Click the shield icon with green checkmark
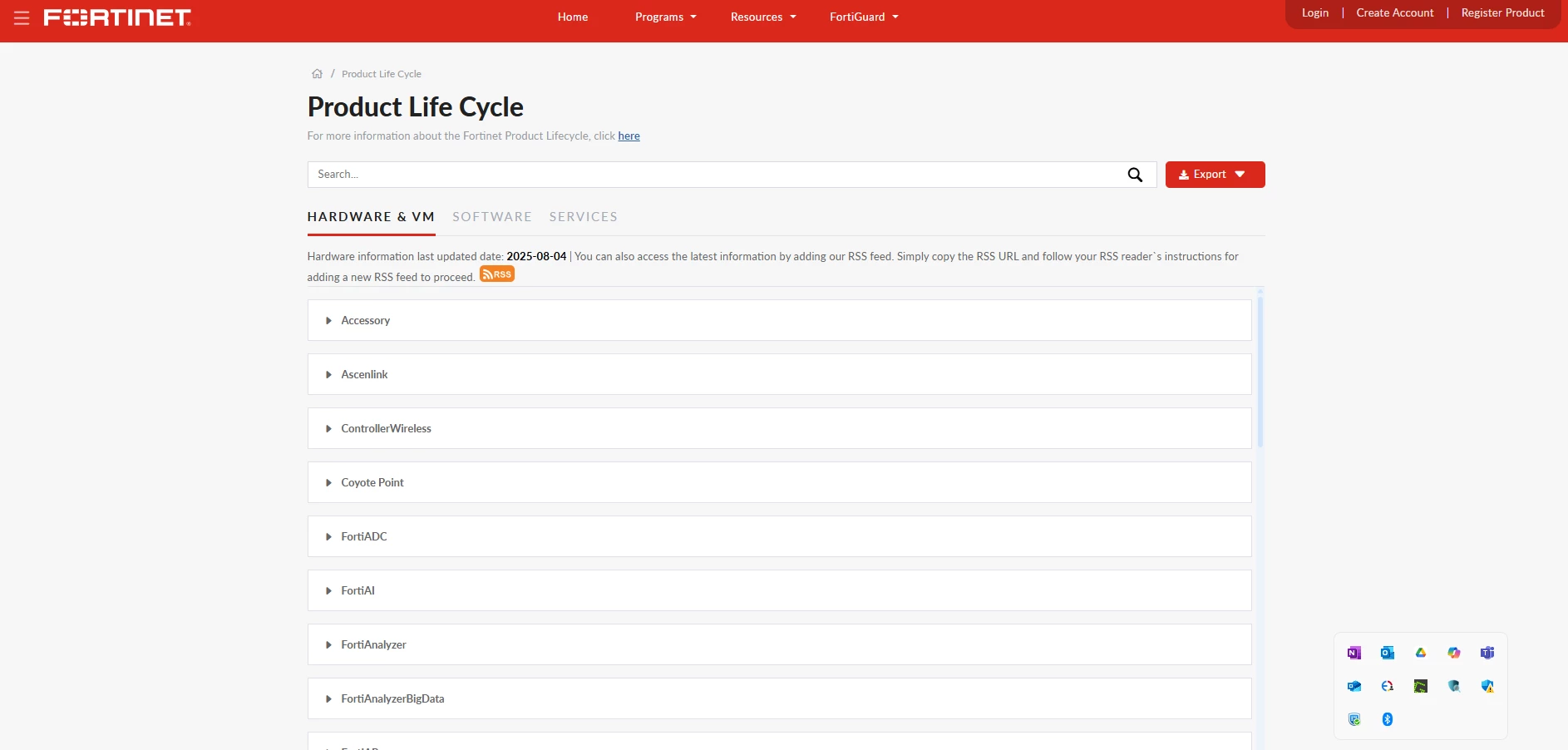1568x750 pixels. click(x=1354, y=719)
